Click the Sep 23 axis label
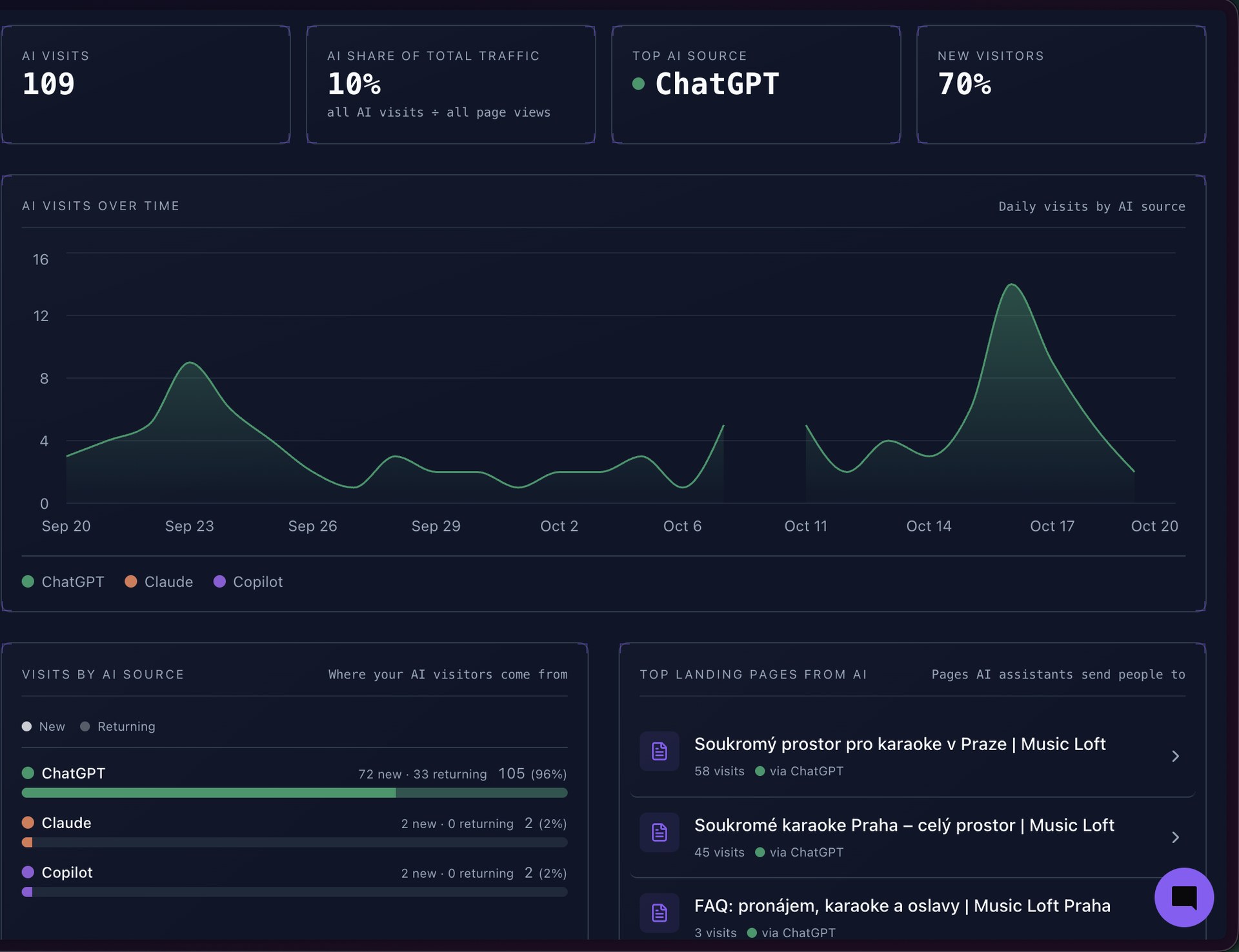1239x952 pixels. 189,526
